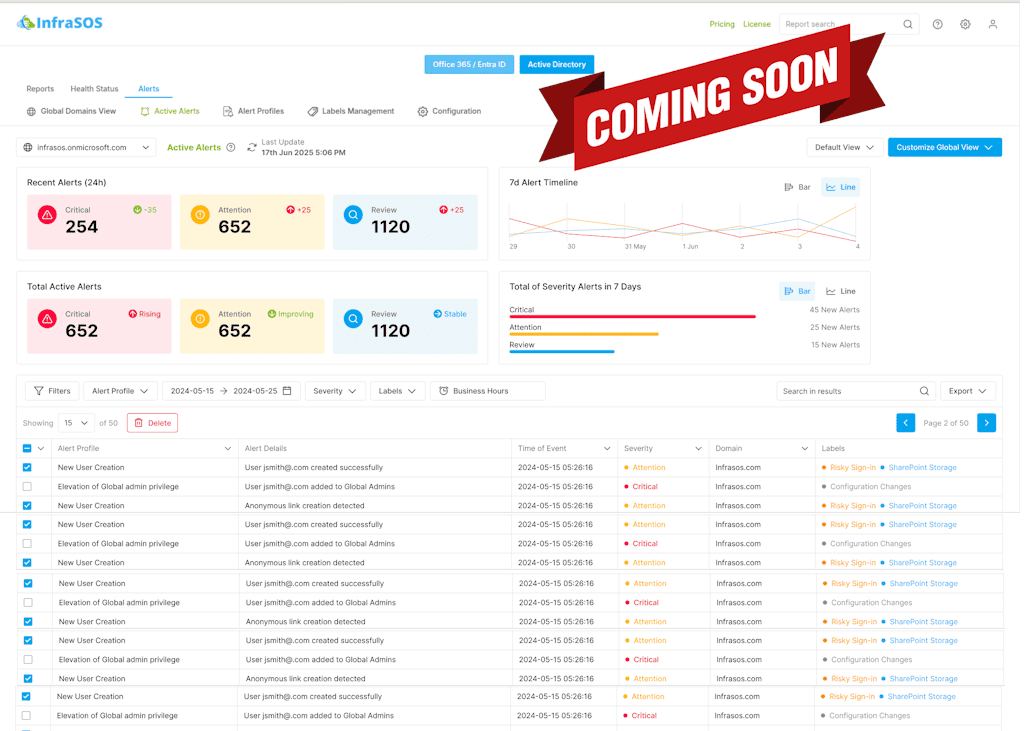Switch 7d Alert Timeline to Bar view

click(x=797, y=187)
